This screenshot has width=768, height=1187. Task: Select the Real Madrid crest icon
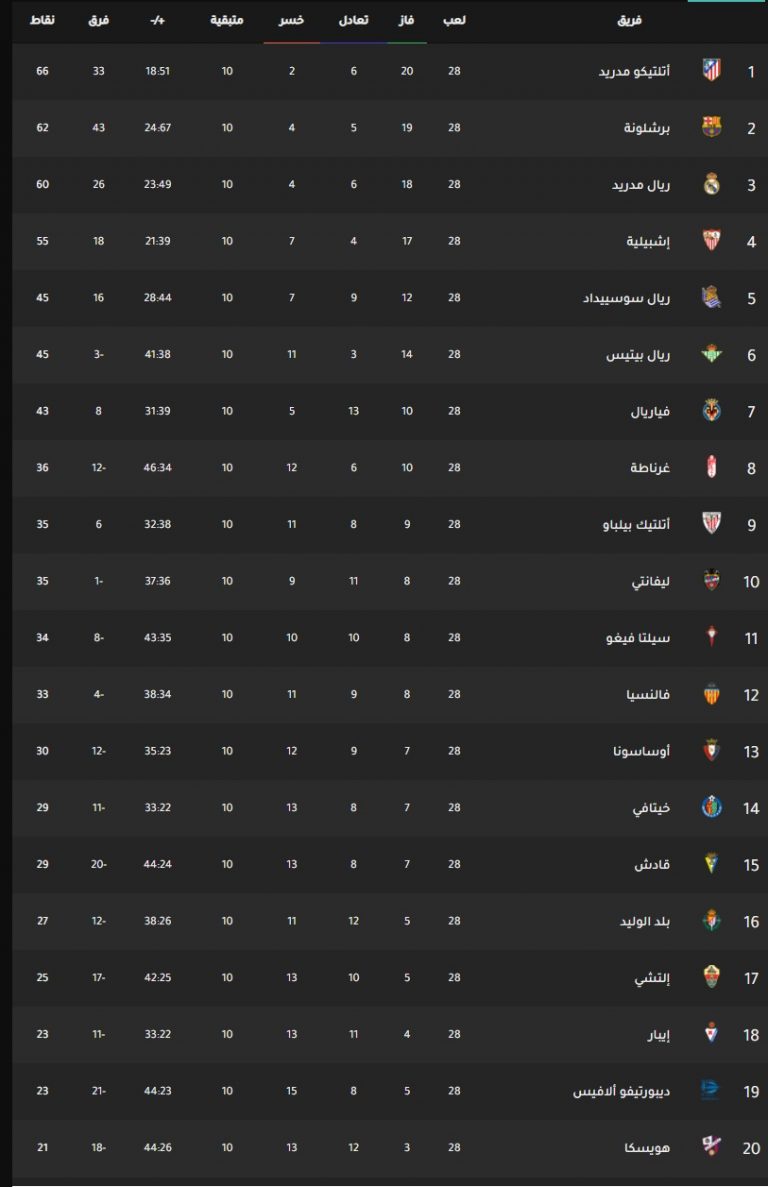click(x=711, y=184)
